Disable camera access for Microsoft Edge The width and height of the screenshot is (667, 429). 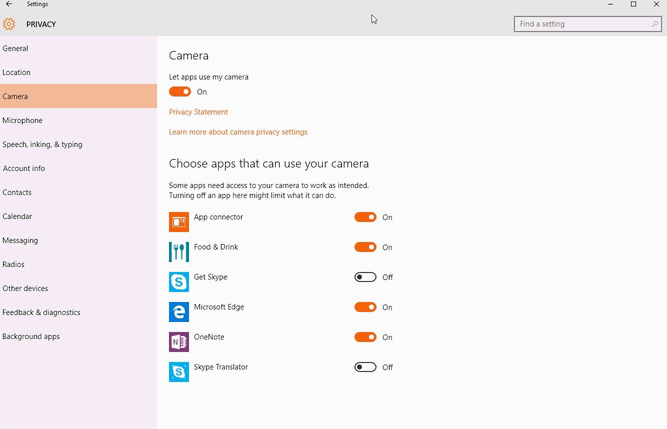click(365, 307)
